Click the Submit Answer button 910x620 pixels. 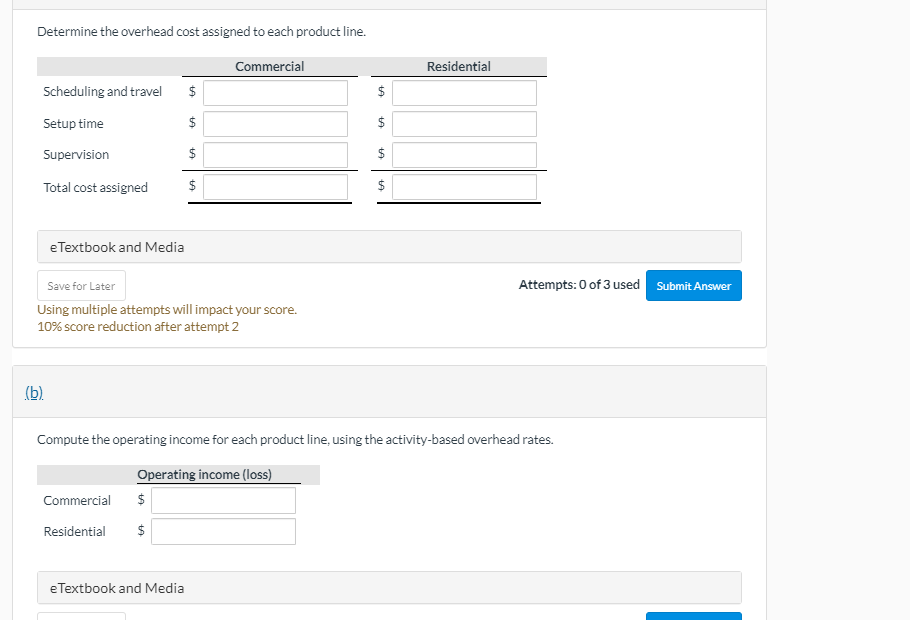pos(693,286)
